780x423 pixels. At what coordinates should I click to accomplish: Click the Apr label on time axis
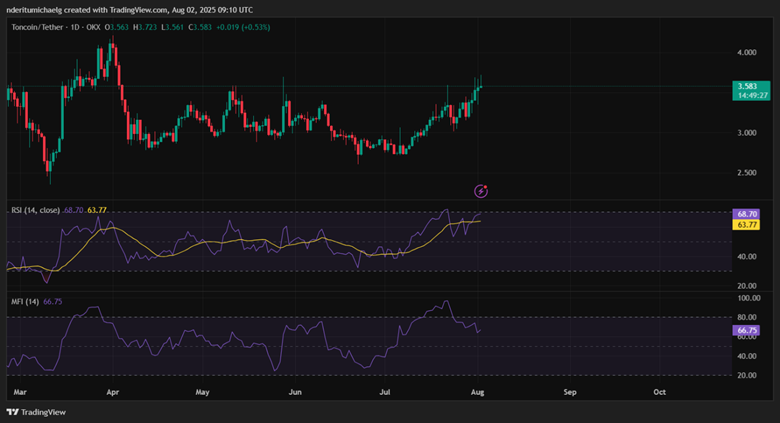[112, 394]
